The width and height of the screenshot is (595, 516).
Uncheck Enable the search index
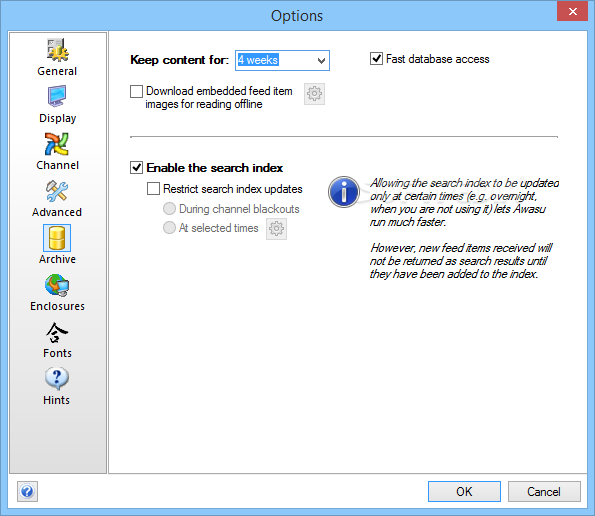click(136, 167)
